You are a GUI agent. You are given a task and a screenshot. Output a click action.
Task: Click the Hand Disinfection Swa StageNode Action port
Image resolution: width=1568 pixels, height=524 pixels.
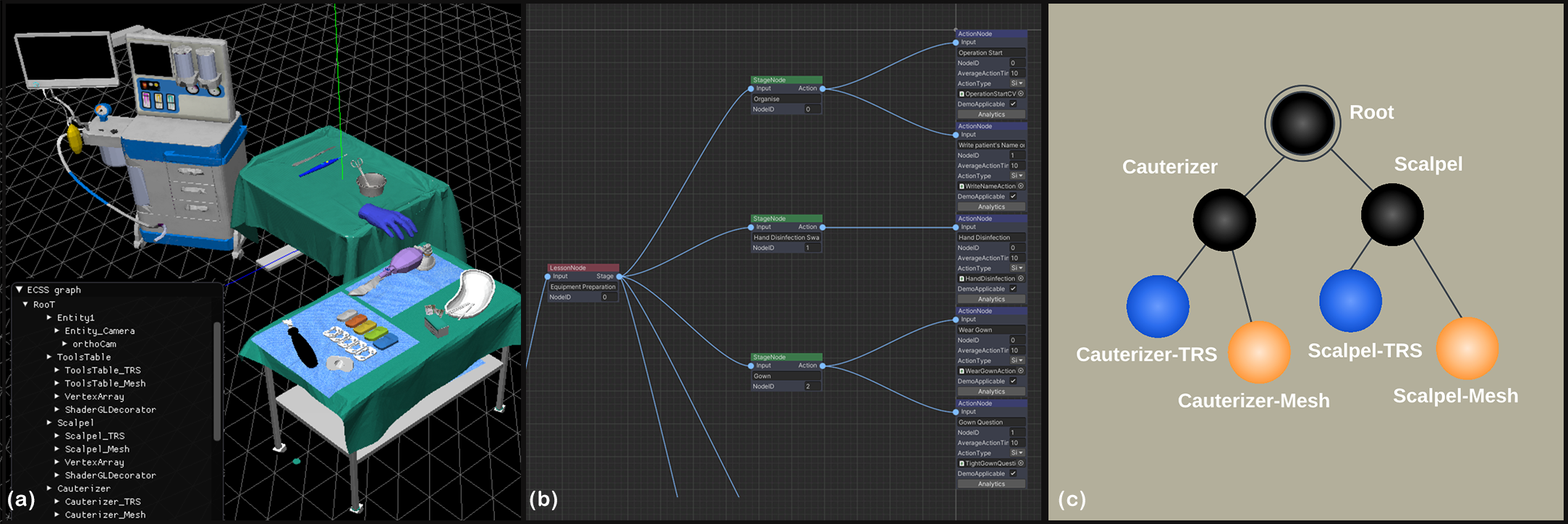tap(823, 227)
